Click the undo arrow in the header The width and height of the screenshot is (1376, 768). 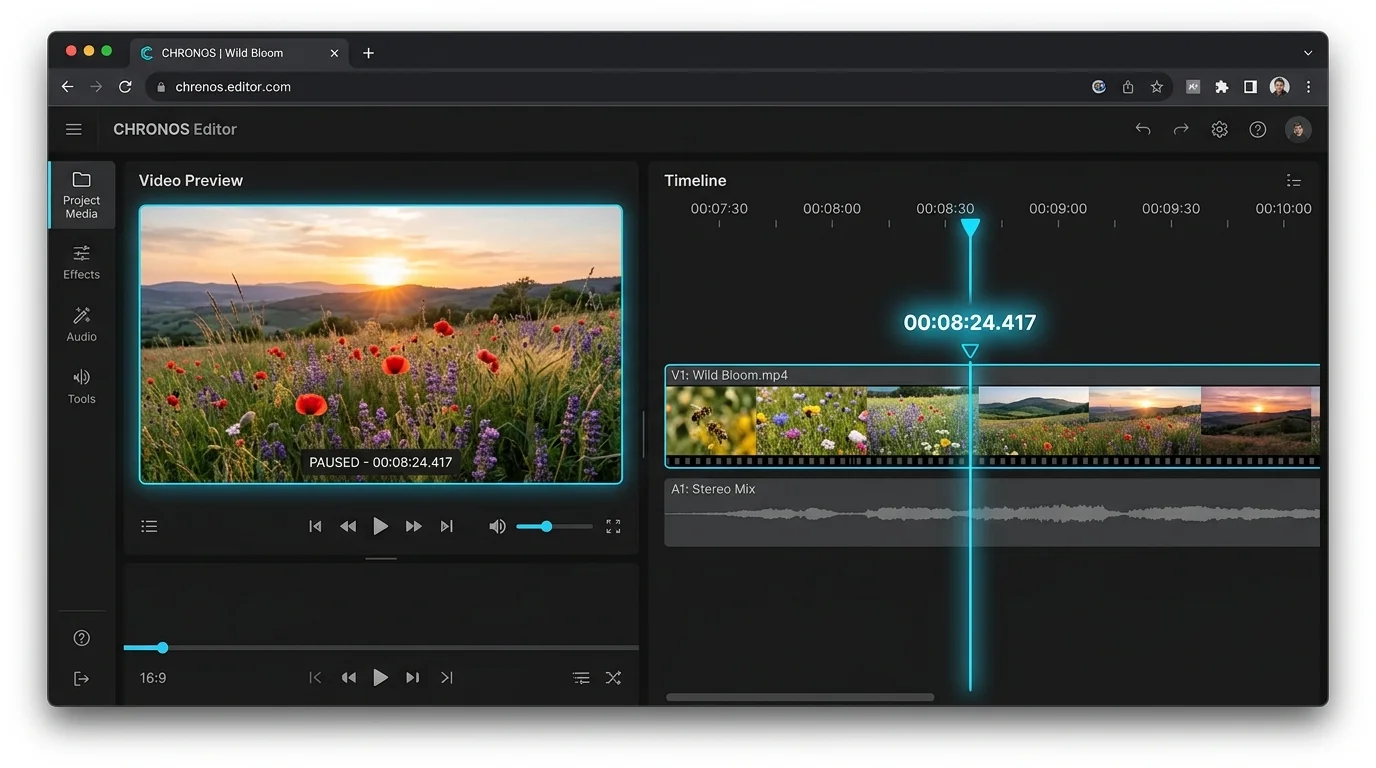point(1142,129)
